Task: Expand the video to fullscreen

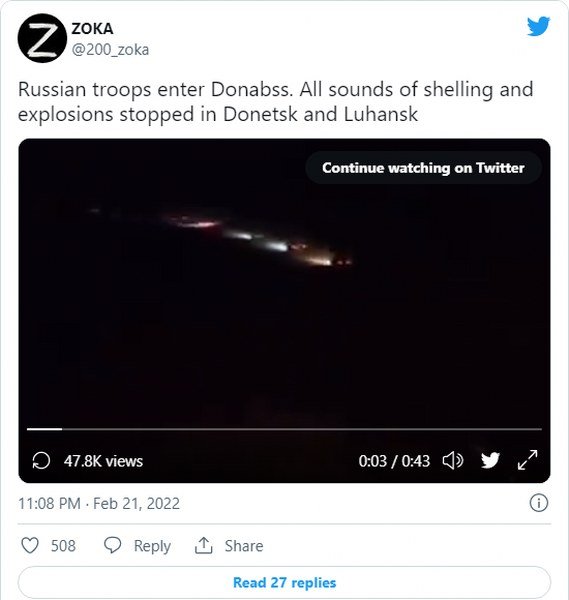Action: (x=527, y=460)
